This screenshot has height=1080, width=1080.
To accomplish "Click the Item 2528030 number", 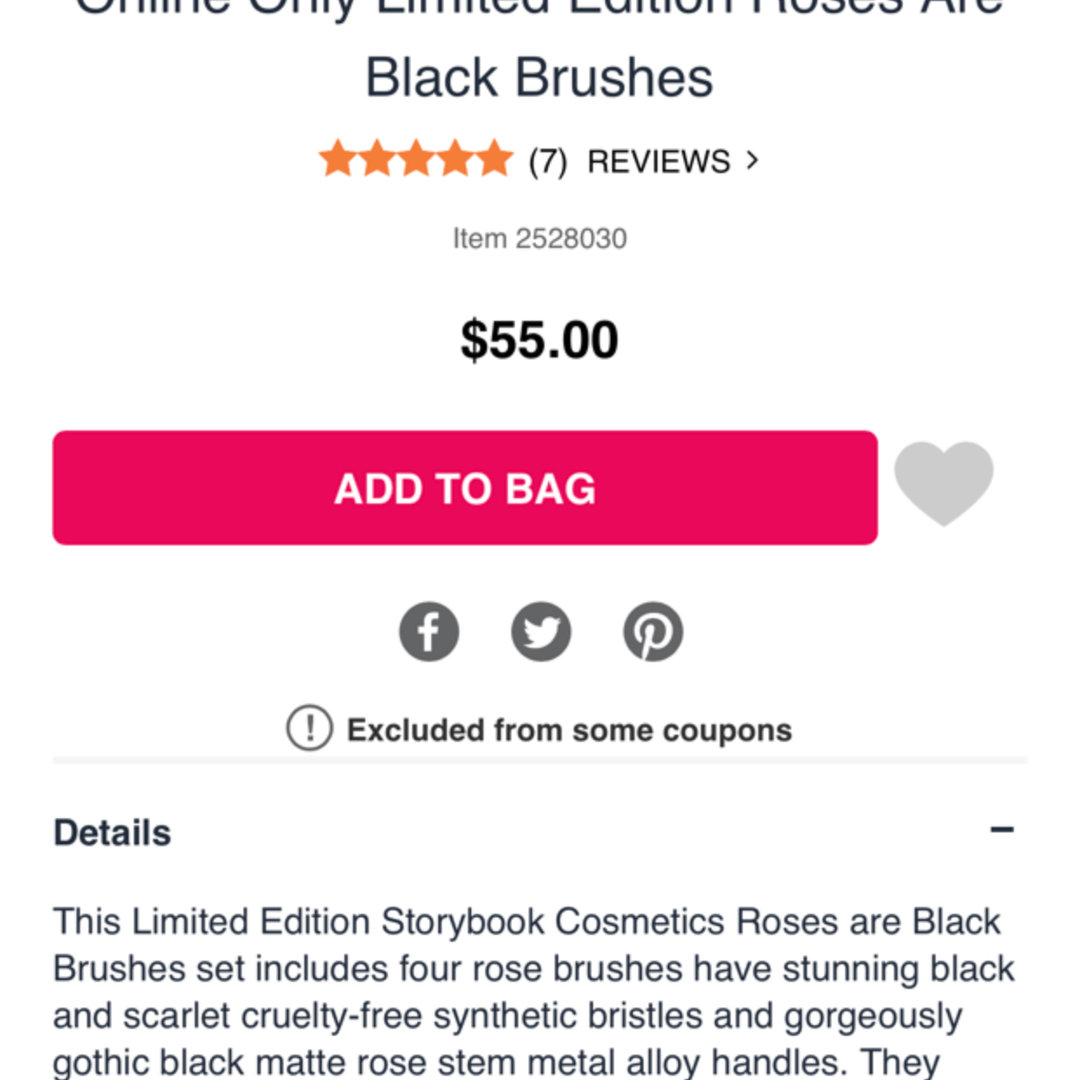I will click(540, 238).
